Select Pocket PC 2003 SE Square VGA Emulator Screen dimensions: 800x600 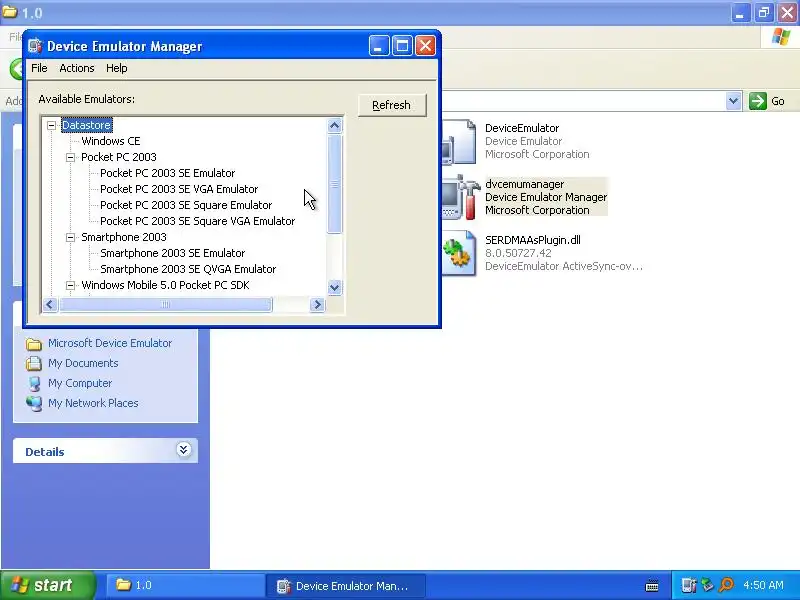197,221
